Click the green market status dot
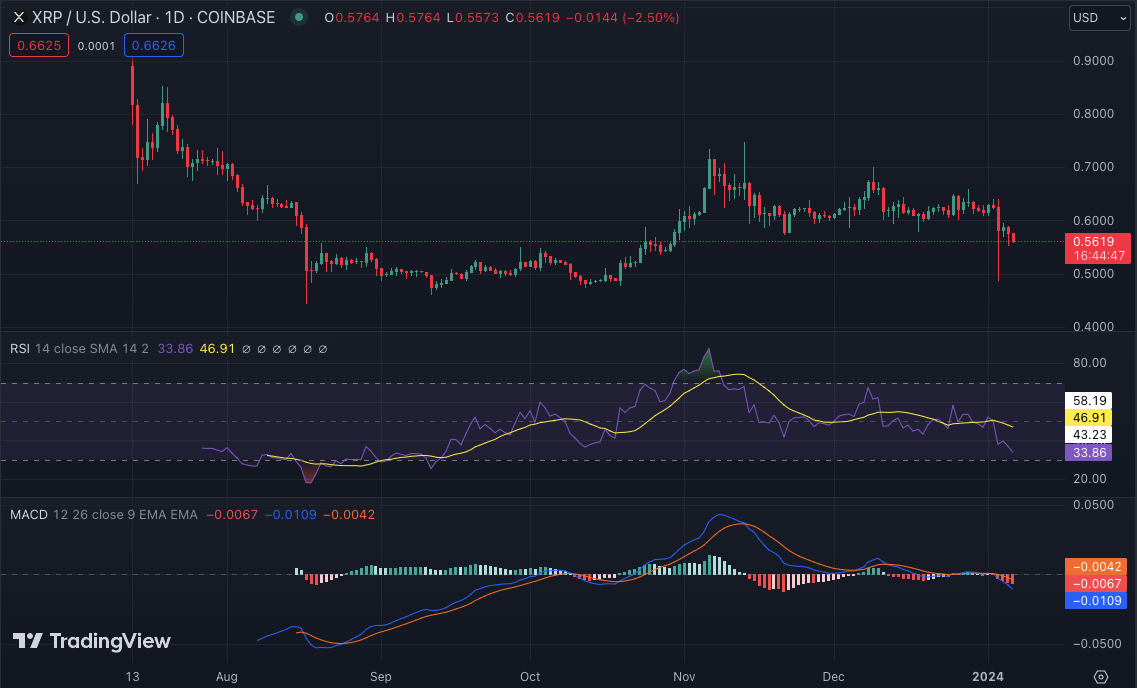Viewport: 1137px width, 688px height. pyautogui.click(x=298, y=18)
